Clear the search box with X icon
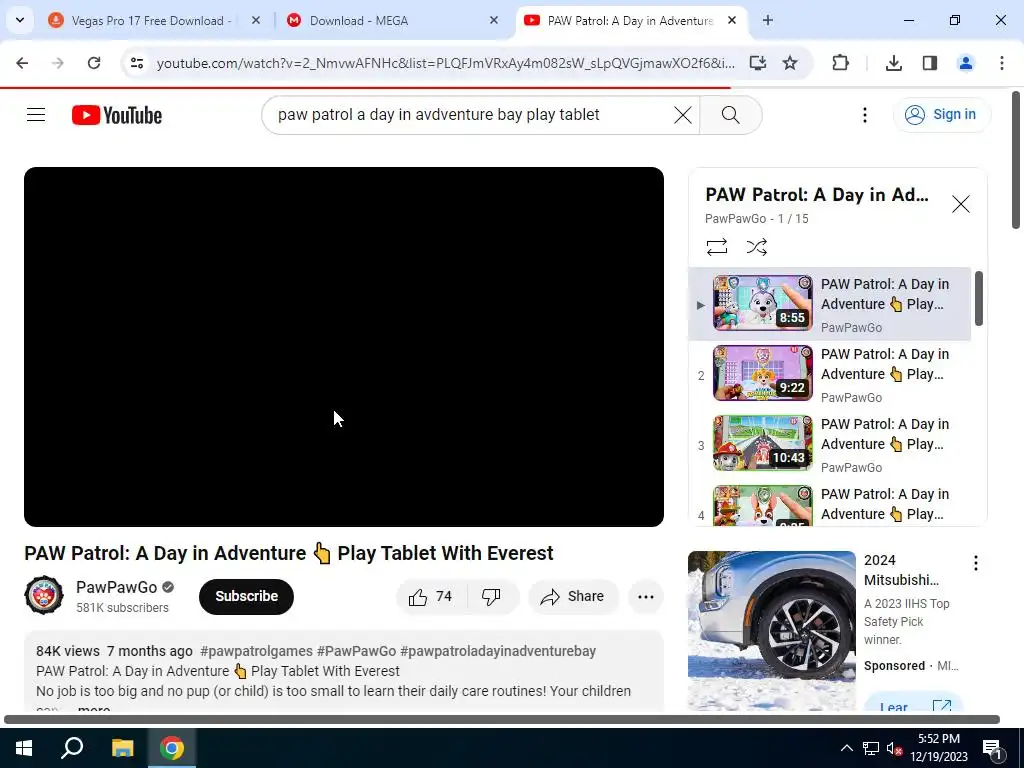The width and height of the screenshot is (1024, 768). pos(682,115)
